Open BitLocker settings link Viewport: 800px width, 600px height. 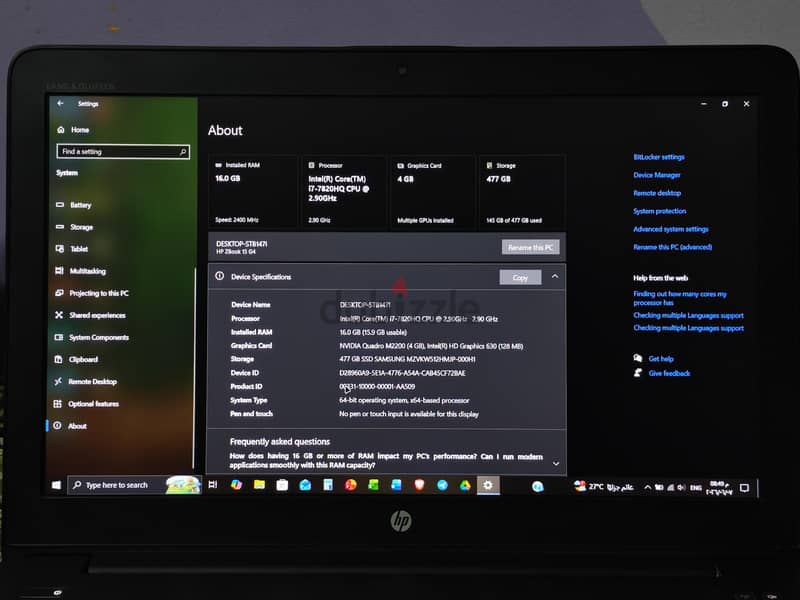tap(659, 157)
